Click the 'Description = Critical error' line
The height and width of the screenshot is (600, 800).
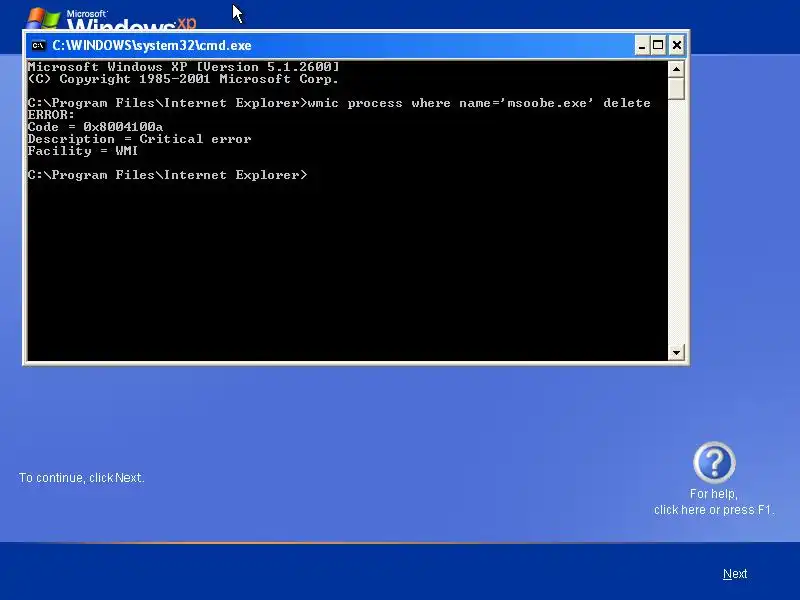[139, 139]
